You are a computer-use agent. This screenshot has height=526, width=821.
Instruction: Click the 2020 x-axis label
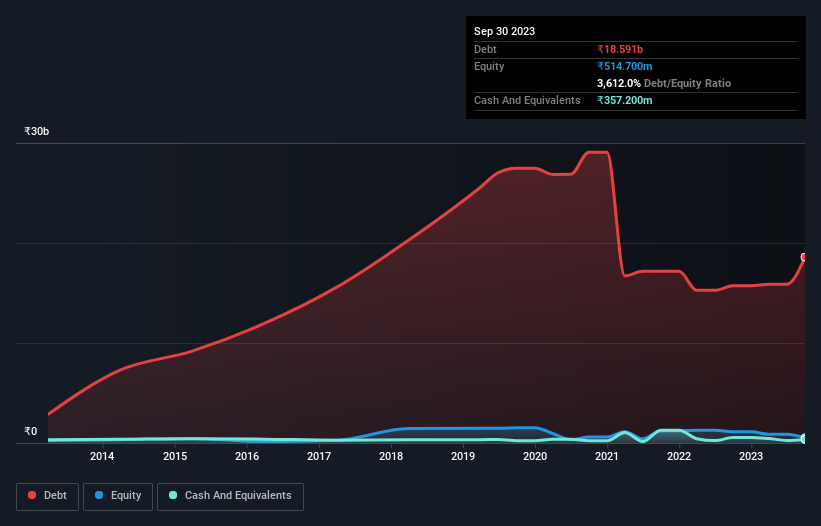coord(535,456)
